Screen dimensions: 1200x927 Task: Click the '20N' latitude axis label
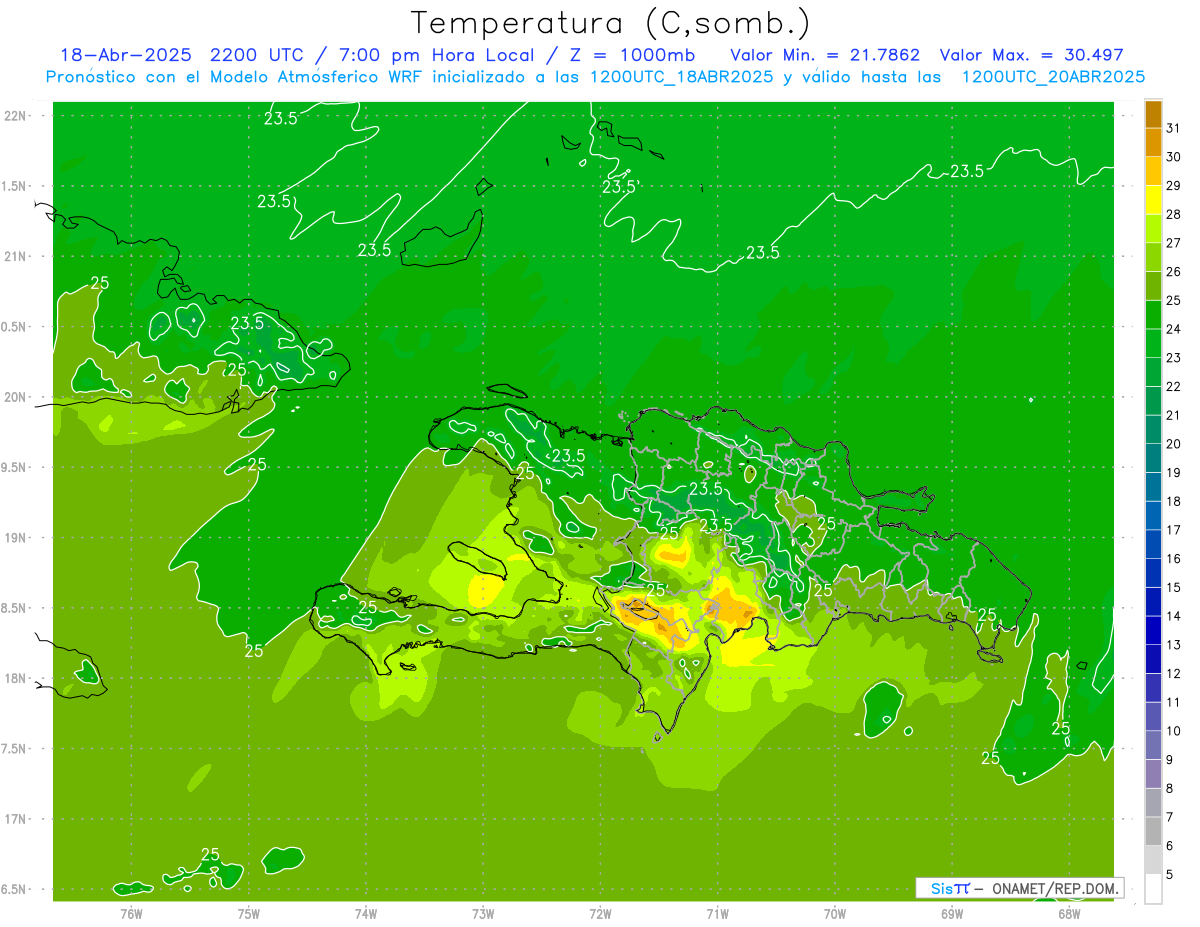point(15,397)
